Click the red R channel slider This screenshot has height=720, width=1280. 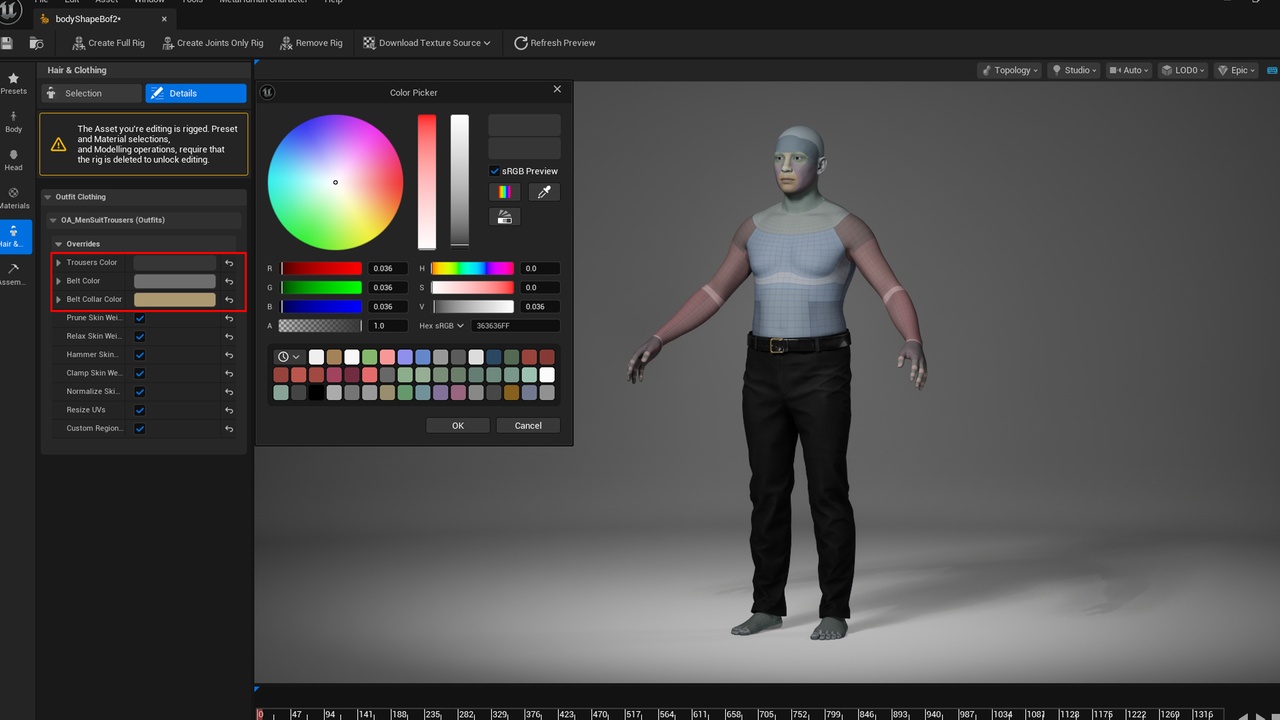pyautogui.click(x=322, y=269)
